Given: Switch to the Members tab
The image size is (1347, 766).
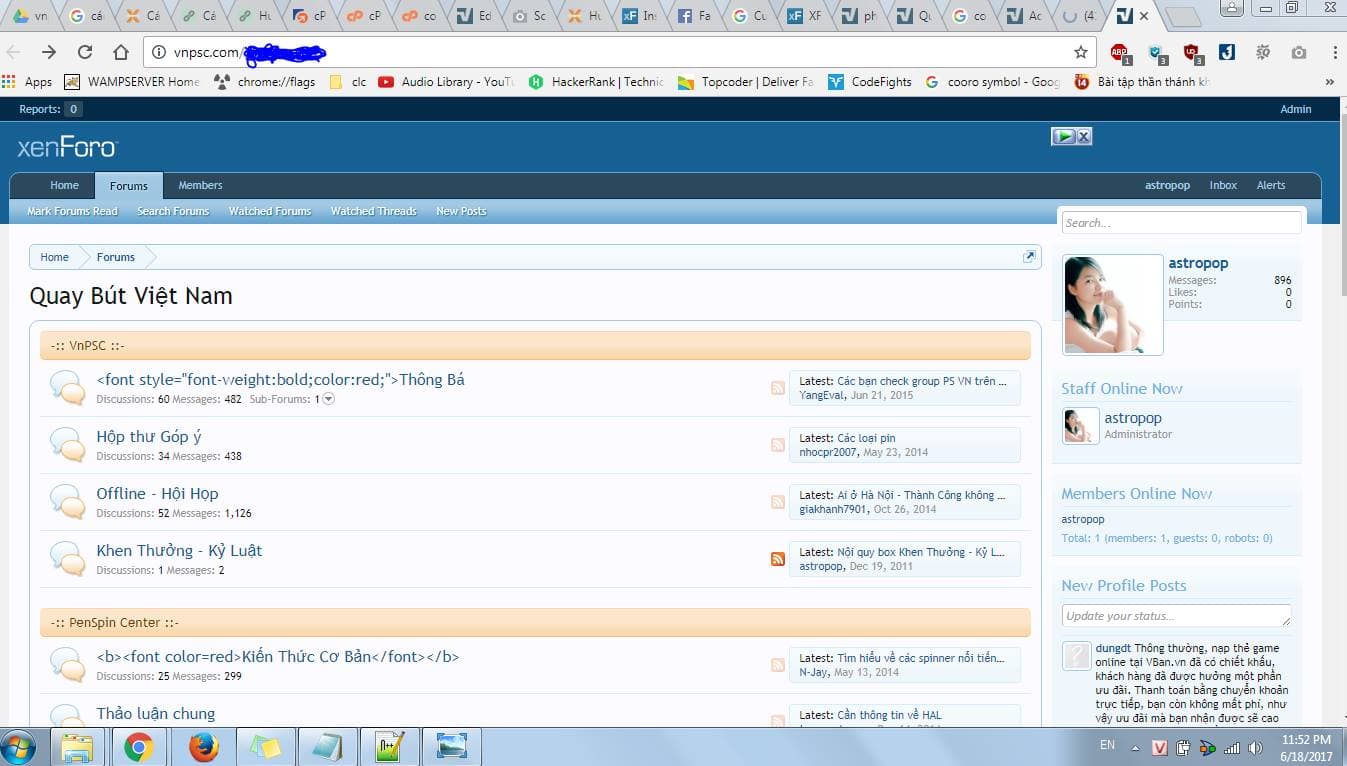Looking at the screenshot, I should [199, 185].
